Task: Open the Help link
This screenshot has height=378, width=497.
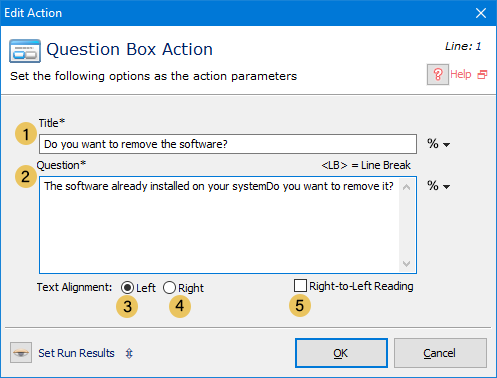Action: (x=461, y=74)
